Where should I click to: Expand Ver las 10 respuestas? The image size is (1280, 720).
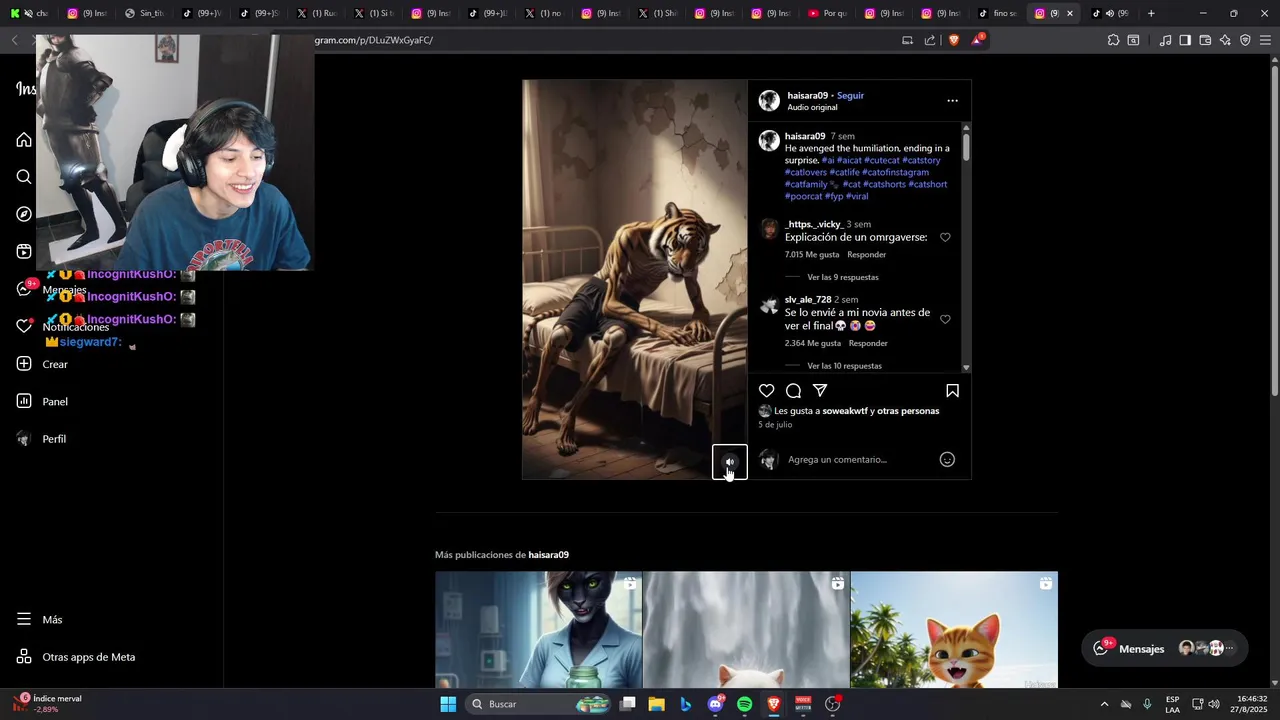coord(844,366)
